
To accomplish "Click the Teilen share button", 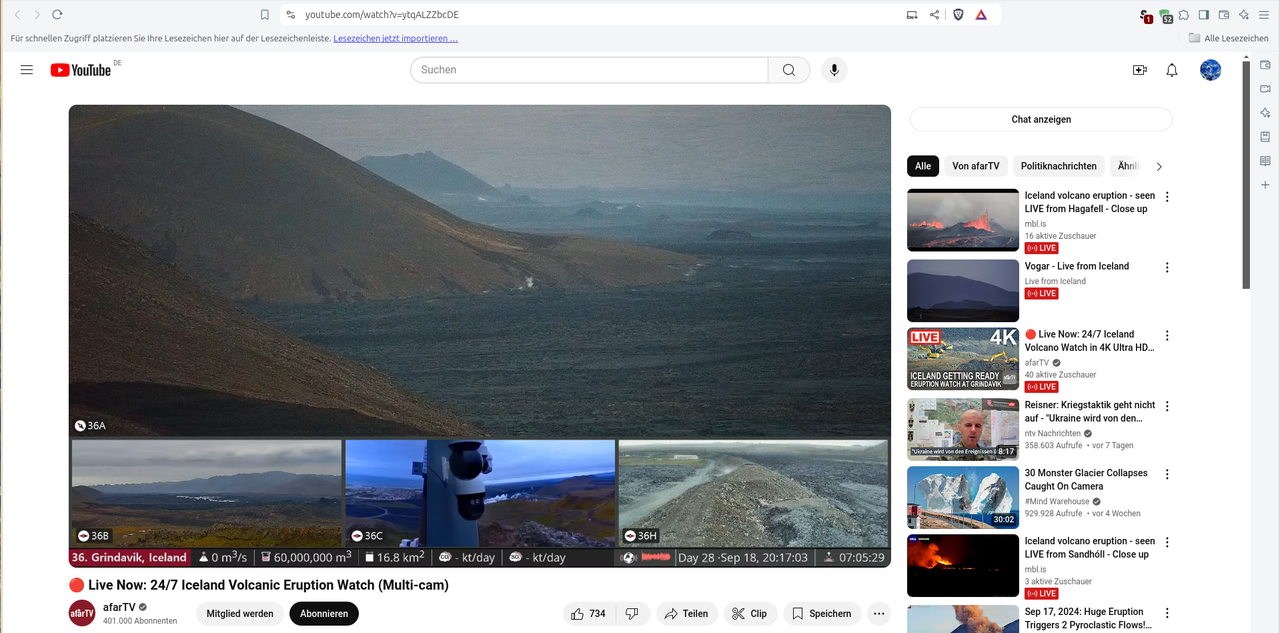I will 687,614.
